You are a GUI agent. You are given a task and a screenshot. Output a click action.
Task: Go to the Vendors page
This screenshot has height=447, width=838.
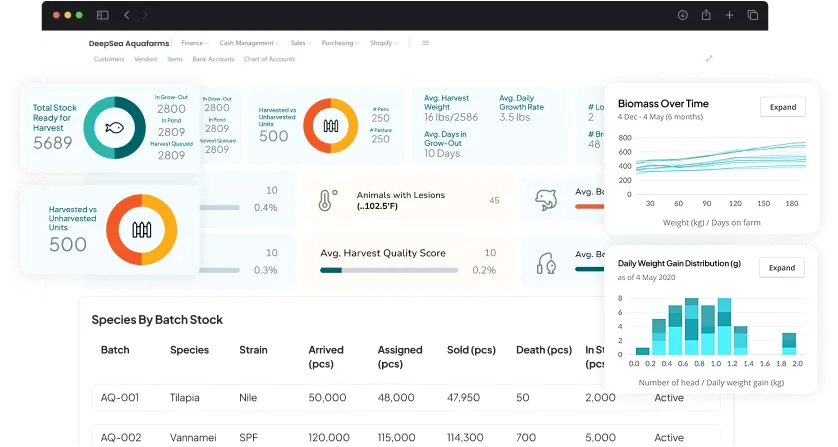146,59
